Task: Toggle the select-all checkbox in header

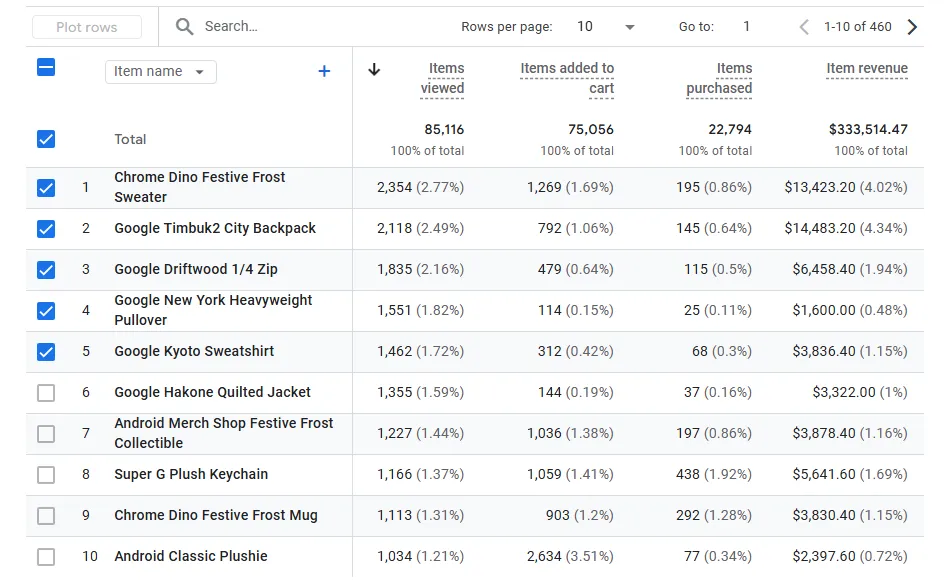Action: pos(46,68)
